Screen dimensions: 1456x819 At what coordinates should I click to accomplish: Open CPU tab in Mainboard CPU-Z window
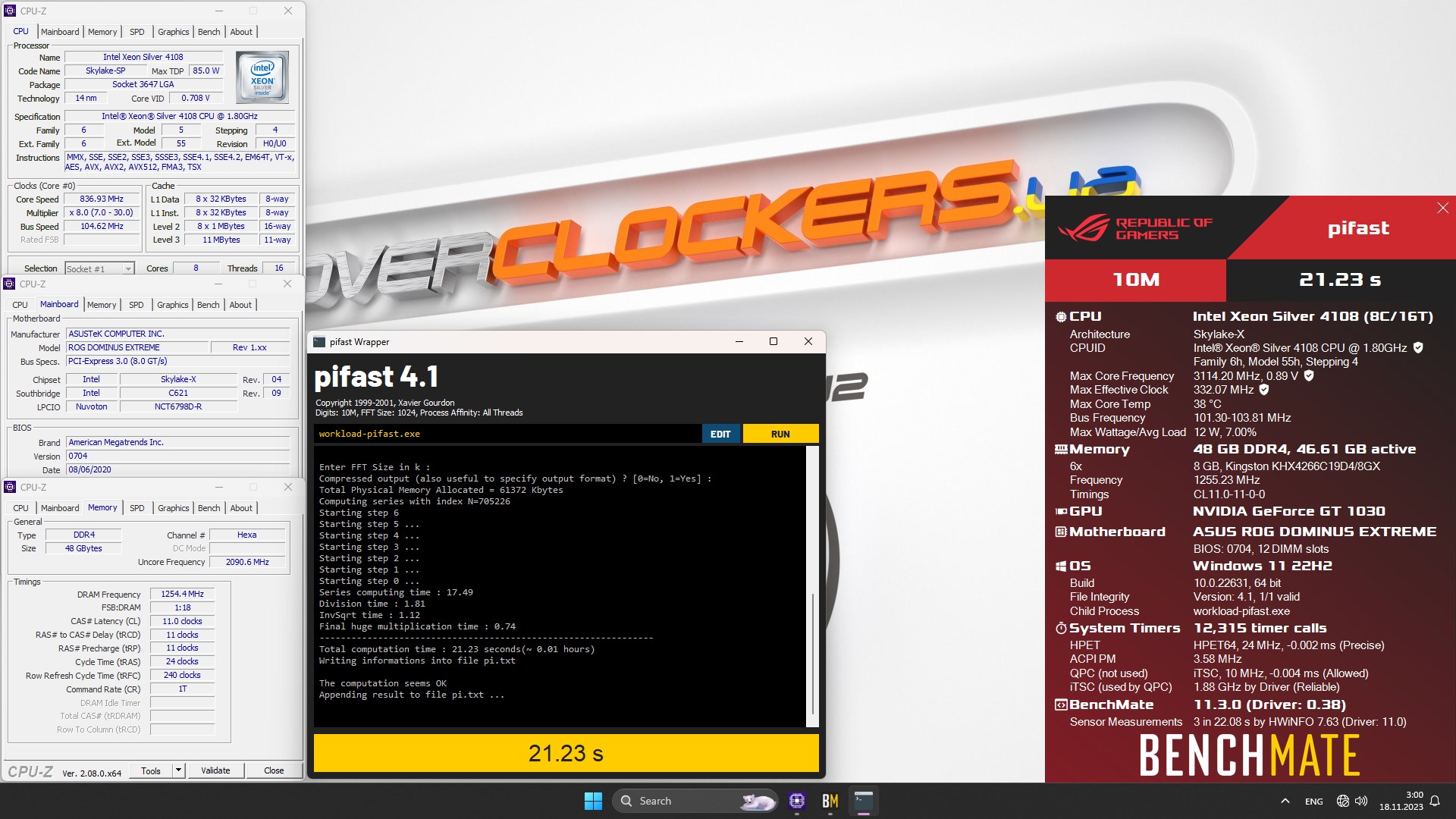[x=20, y=305]
